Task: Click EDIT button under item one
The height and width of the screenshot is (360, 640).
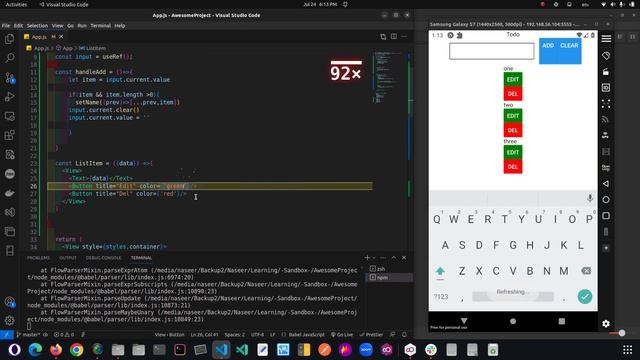Action: point(513,79)
